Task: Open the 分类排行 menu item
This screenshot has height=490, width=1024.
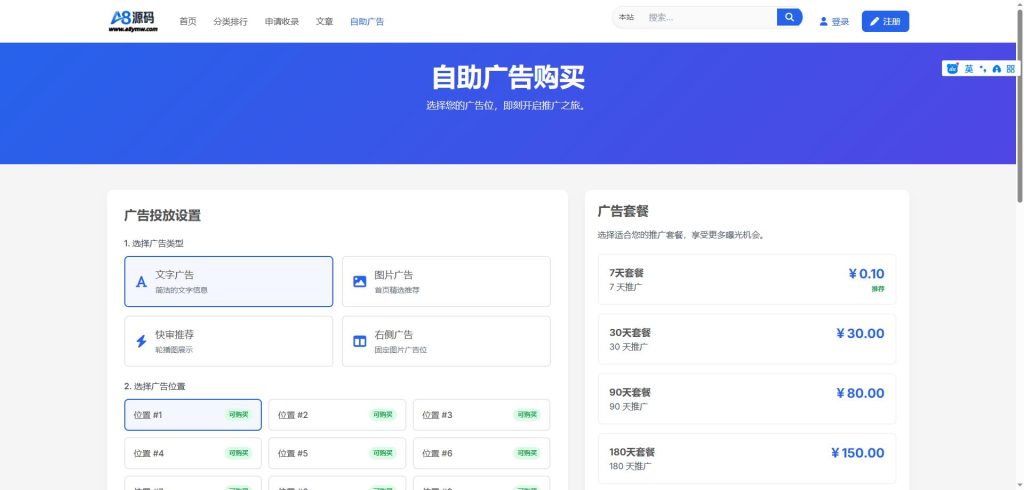Action: [x=231, y=22]
